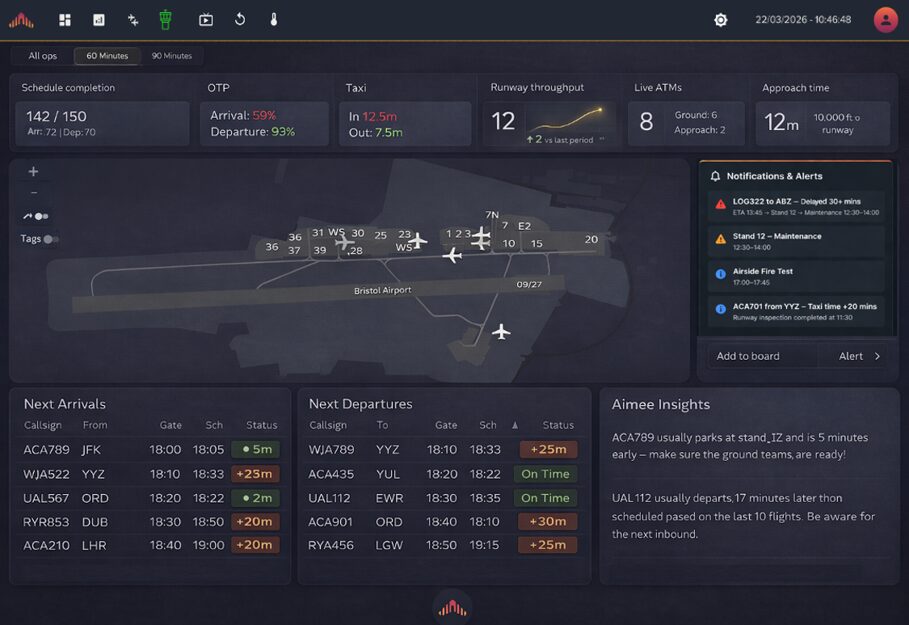Click the Notifications bell icon

click(x=715, y=176)
